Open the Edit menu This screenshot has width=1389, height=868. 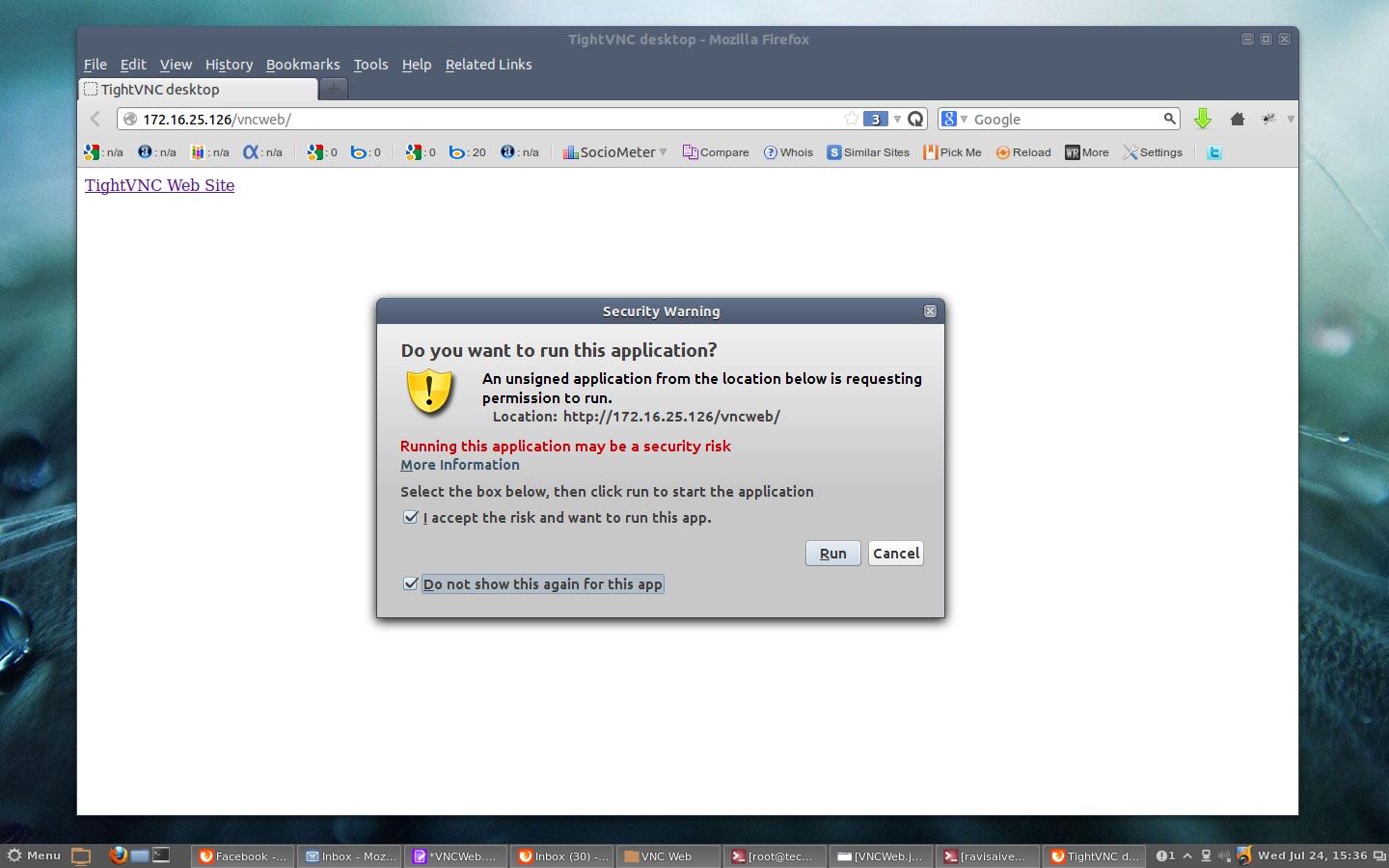(133, 65)
